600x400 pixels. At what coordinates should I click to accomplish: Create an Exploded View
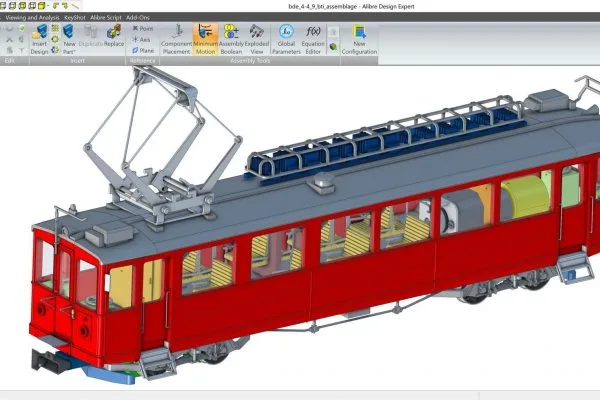[257, 39]
